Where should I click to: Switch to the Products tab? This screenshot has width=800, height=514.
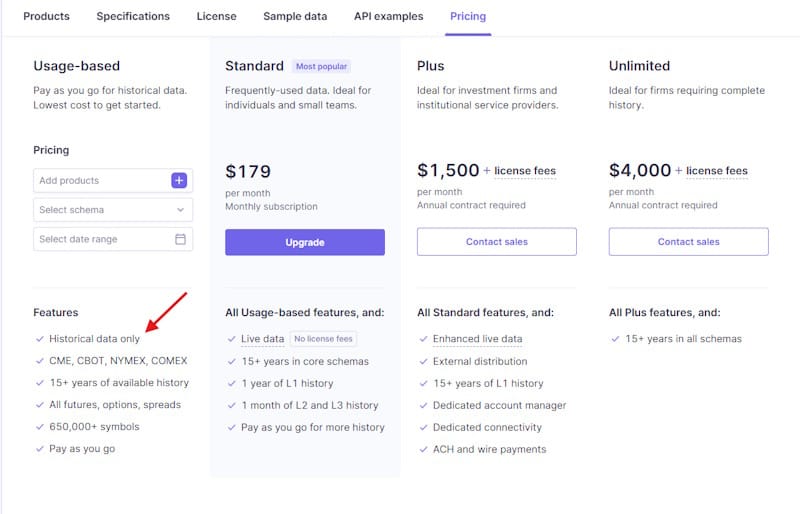pos(46,17)
